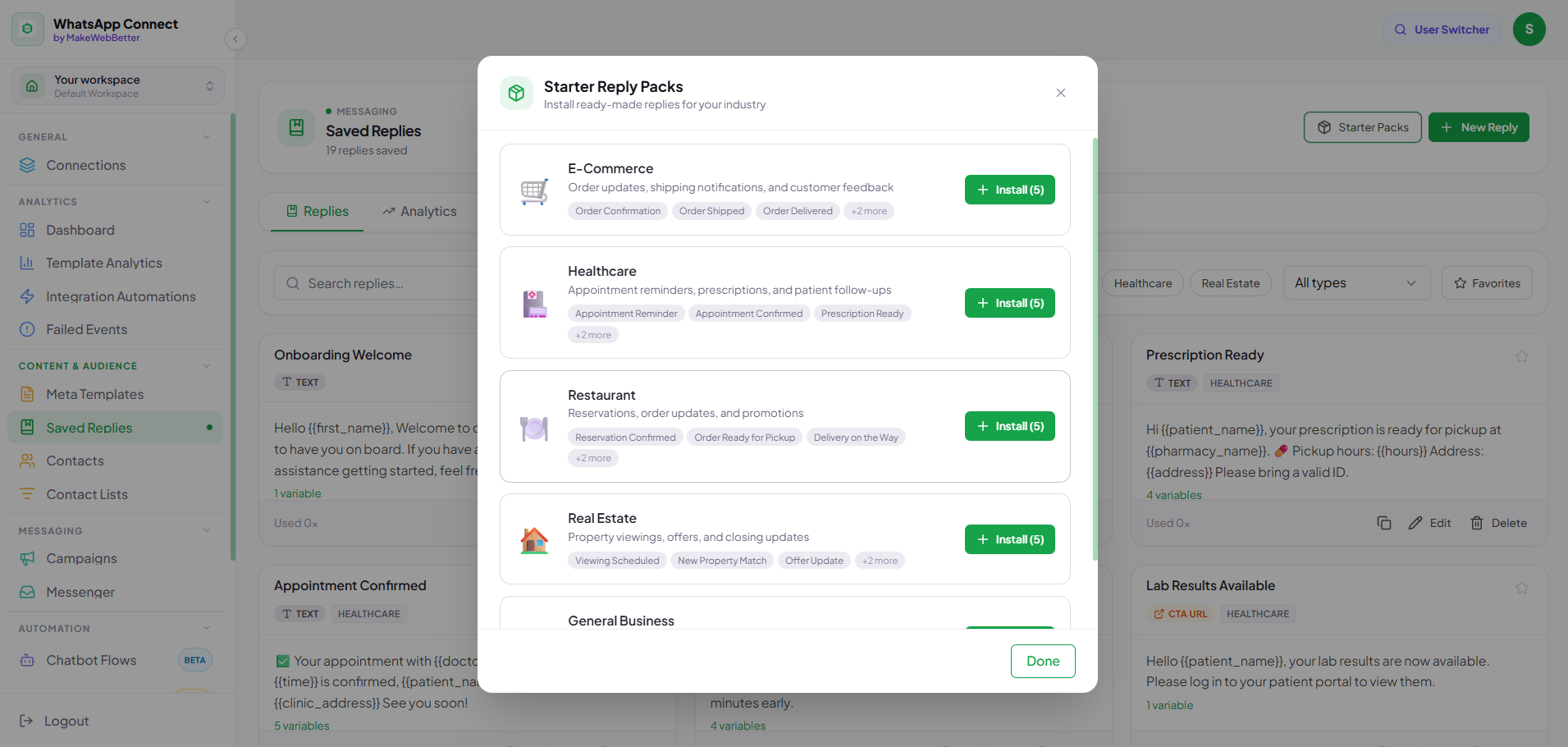Image resolution: width=1568 pixels, height=747 pixels.
Task: Focus the Search replies field
Action: tap(377, 283)
